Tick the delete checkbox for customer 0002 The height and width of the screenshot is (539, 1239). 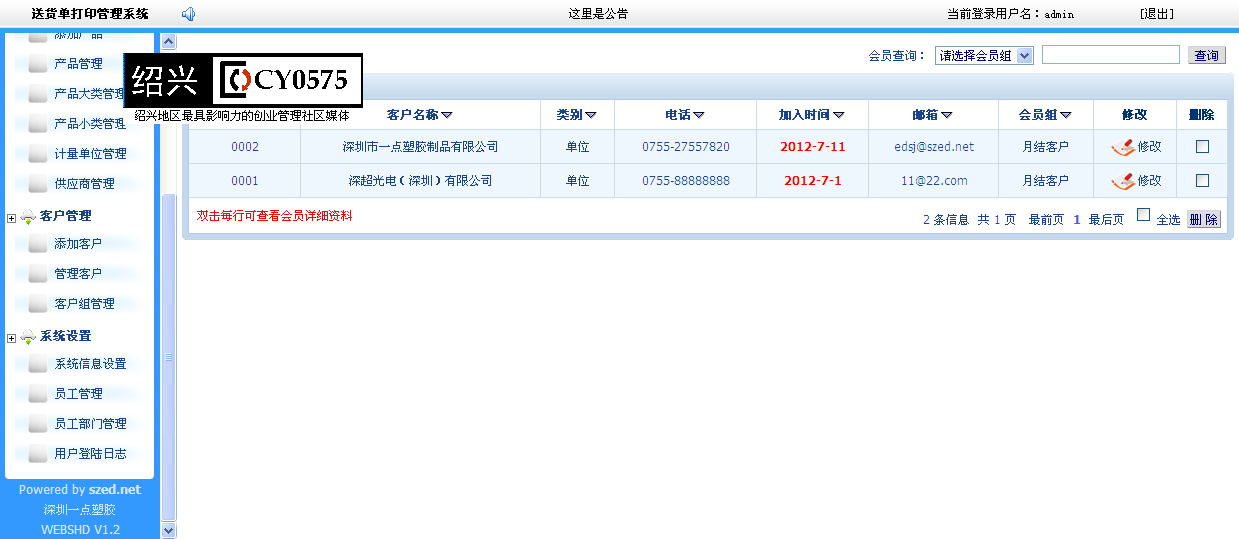1202,146
